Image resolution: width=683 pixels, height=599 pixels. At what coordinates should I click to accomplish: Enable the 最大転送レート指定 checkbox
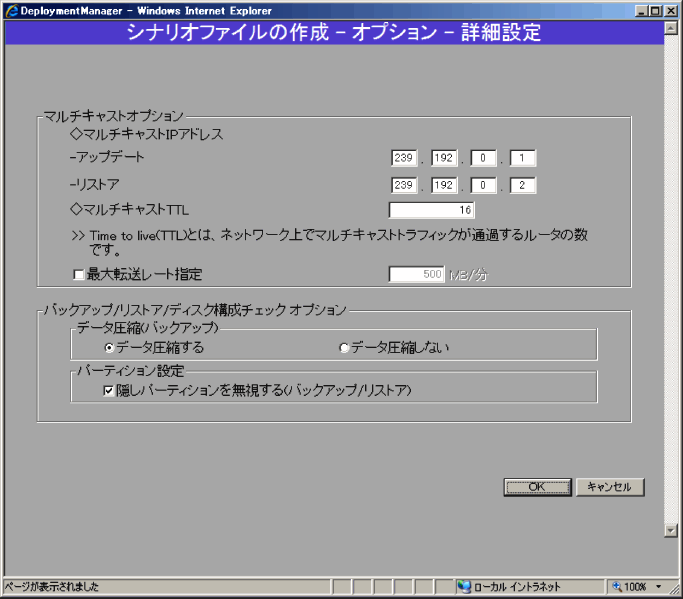78,274
